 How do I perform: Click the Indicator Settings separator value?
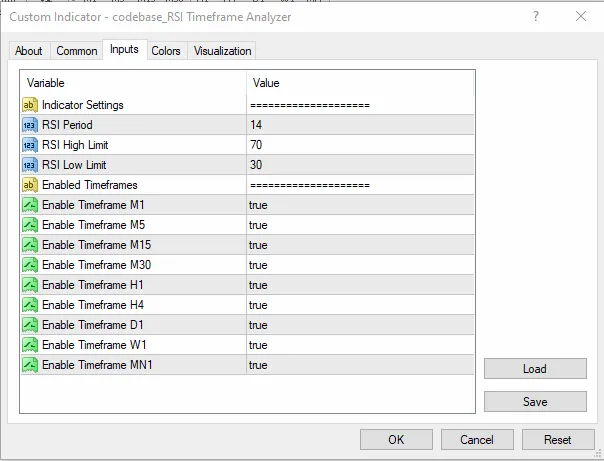(310, 105)
